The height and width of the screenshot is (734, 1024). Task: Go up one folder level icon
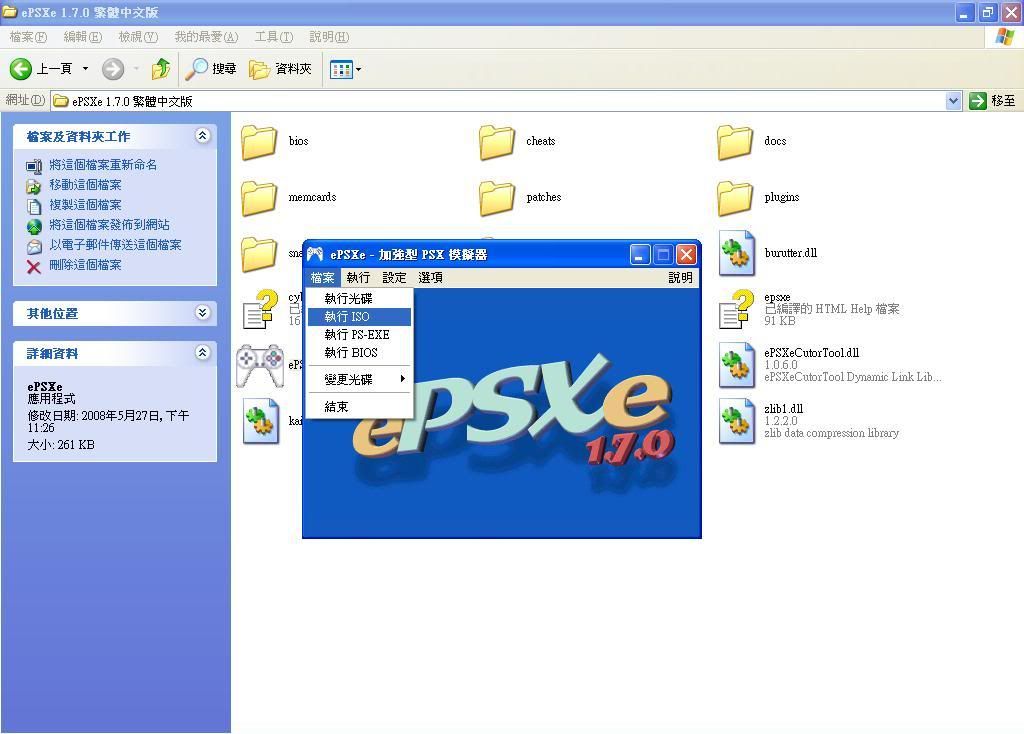click(x=161, y=69)
